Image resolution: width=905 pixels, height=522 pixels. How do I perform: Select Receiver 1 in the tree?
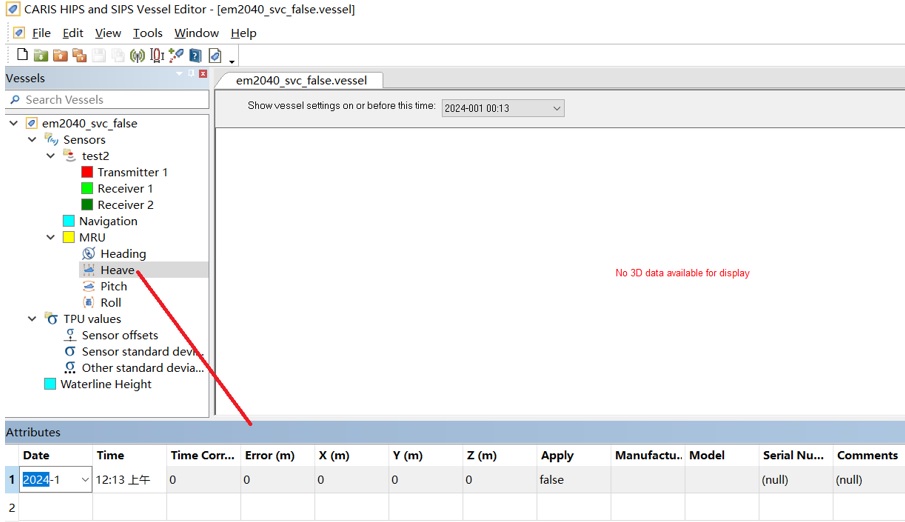coord(125,188)
